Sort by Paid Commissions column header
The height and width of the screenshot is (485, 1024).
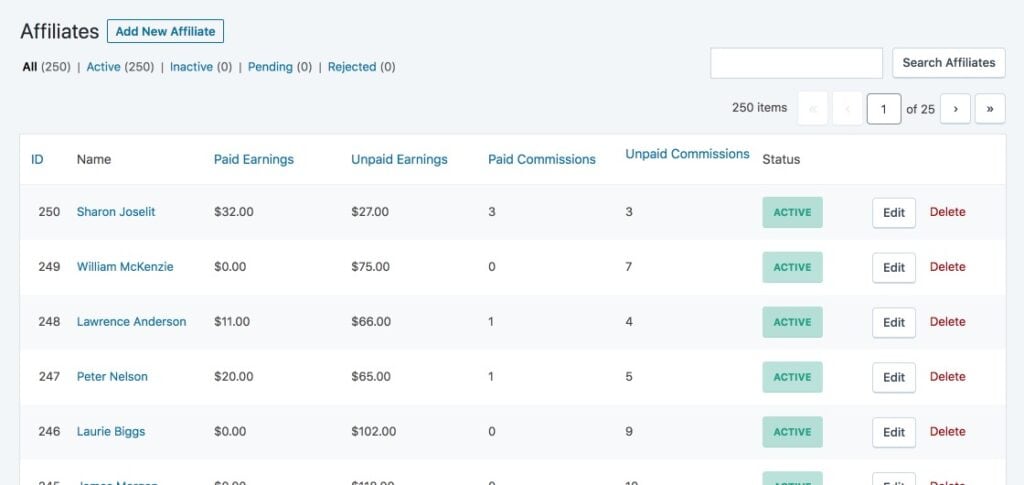pyautogui.click(x=541, y=159)
